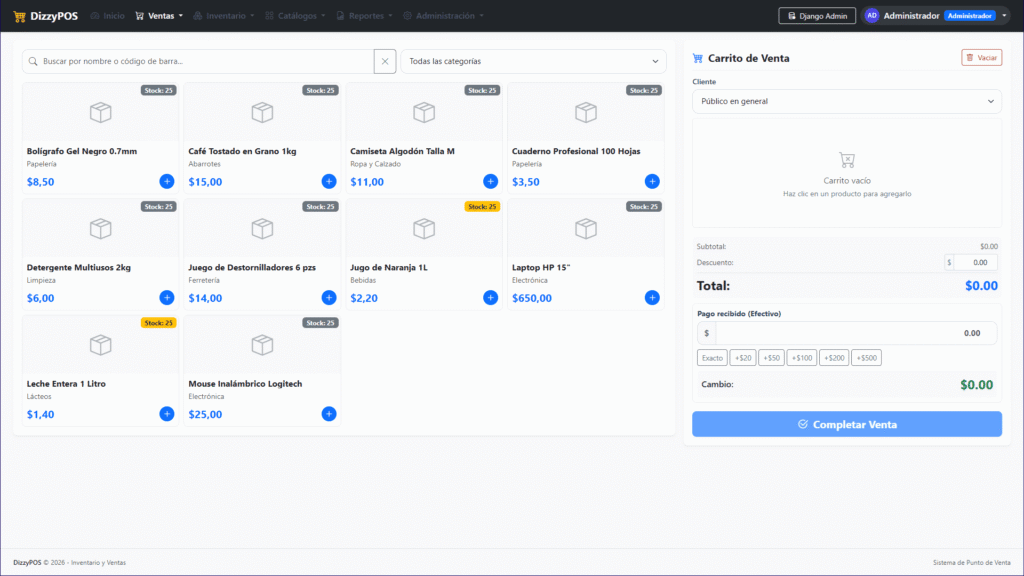Click the Pago recibido amount field

(856, 333)
